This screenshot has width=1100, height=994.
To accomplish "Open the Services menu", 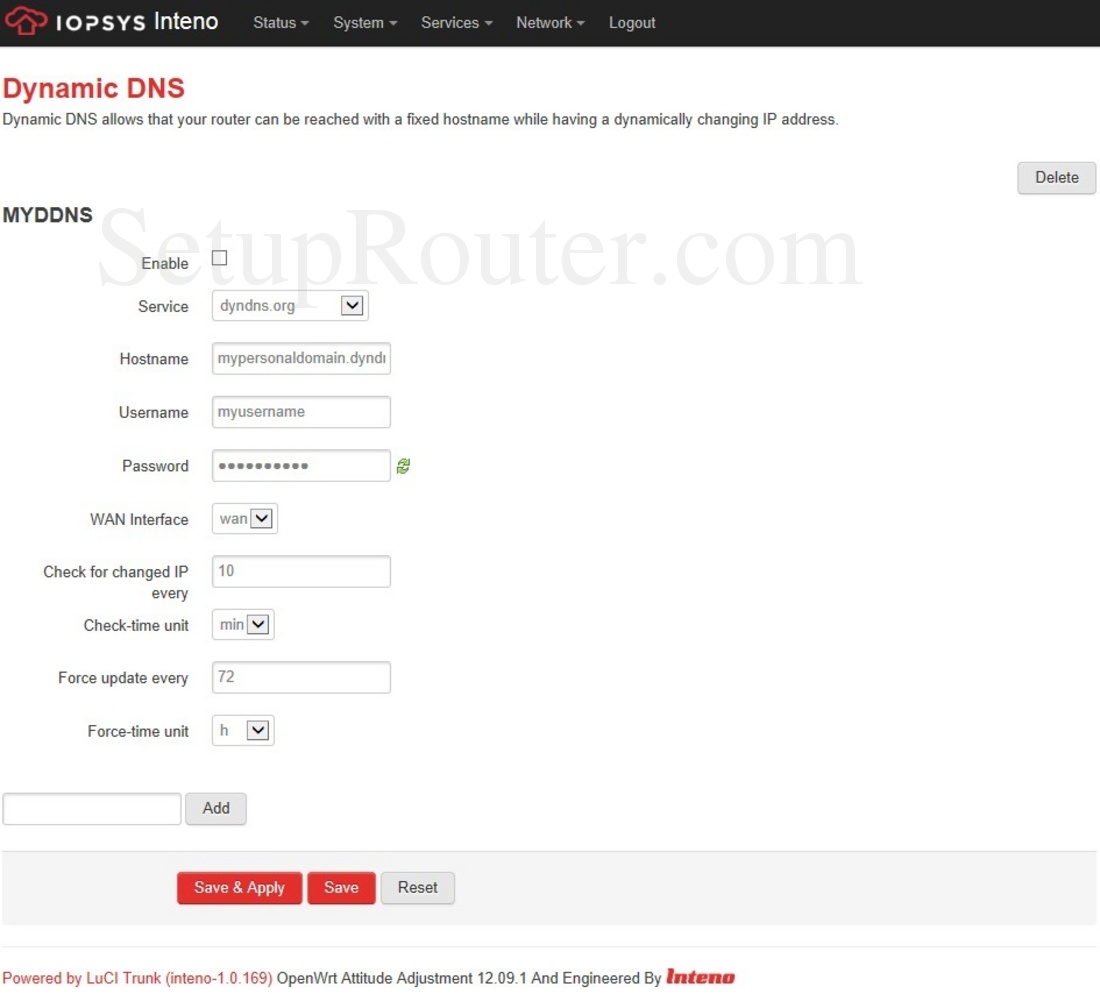I will [x=456, y=22].
